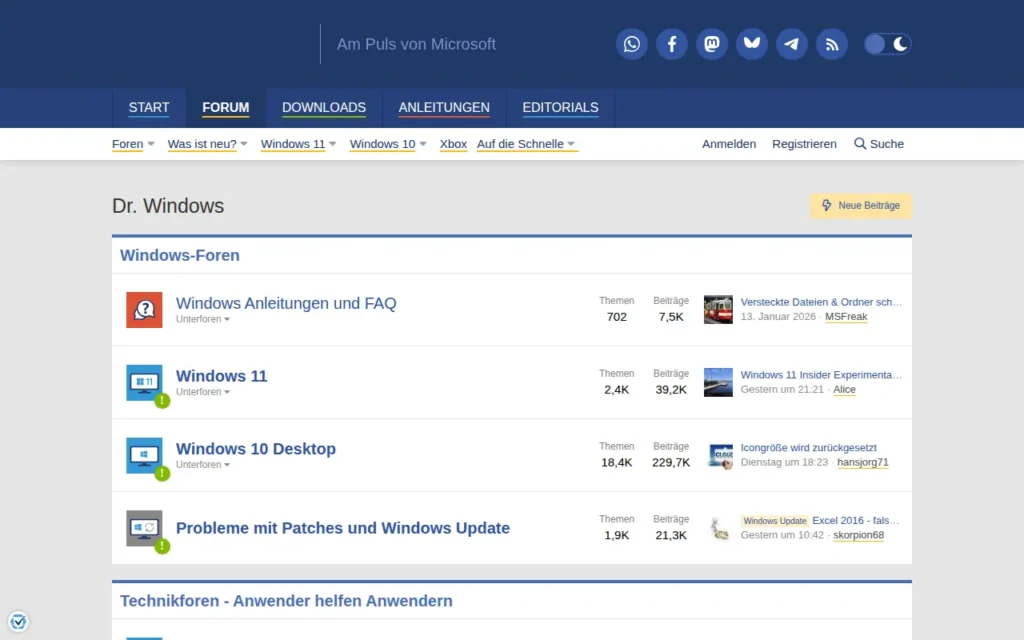Click the 229,7K Beiträge count
1024x640 pixels.
(x=671, y=462)
